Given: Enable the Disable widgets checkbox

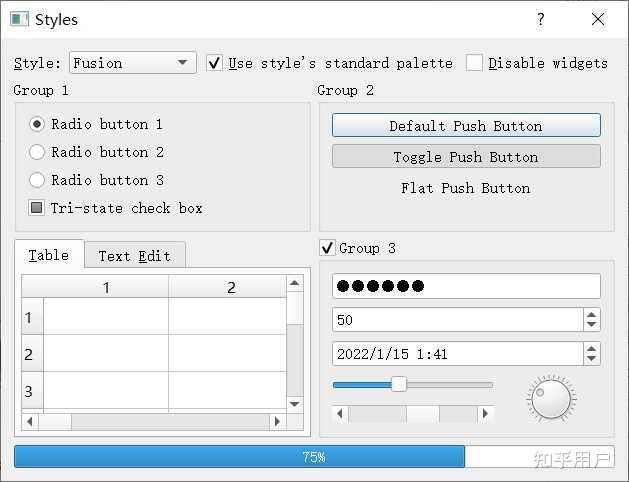Looking at the screenshot, I should 474,63.
